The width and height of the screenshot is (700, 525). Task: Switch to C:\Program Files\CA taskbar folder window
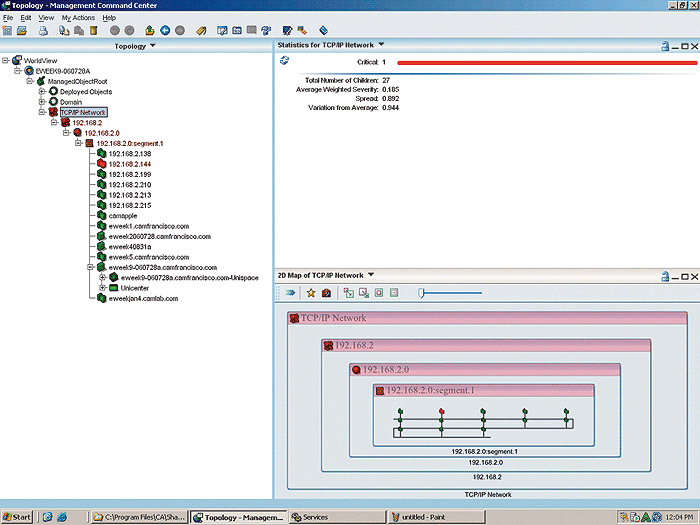139,517
